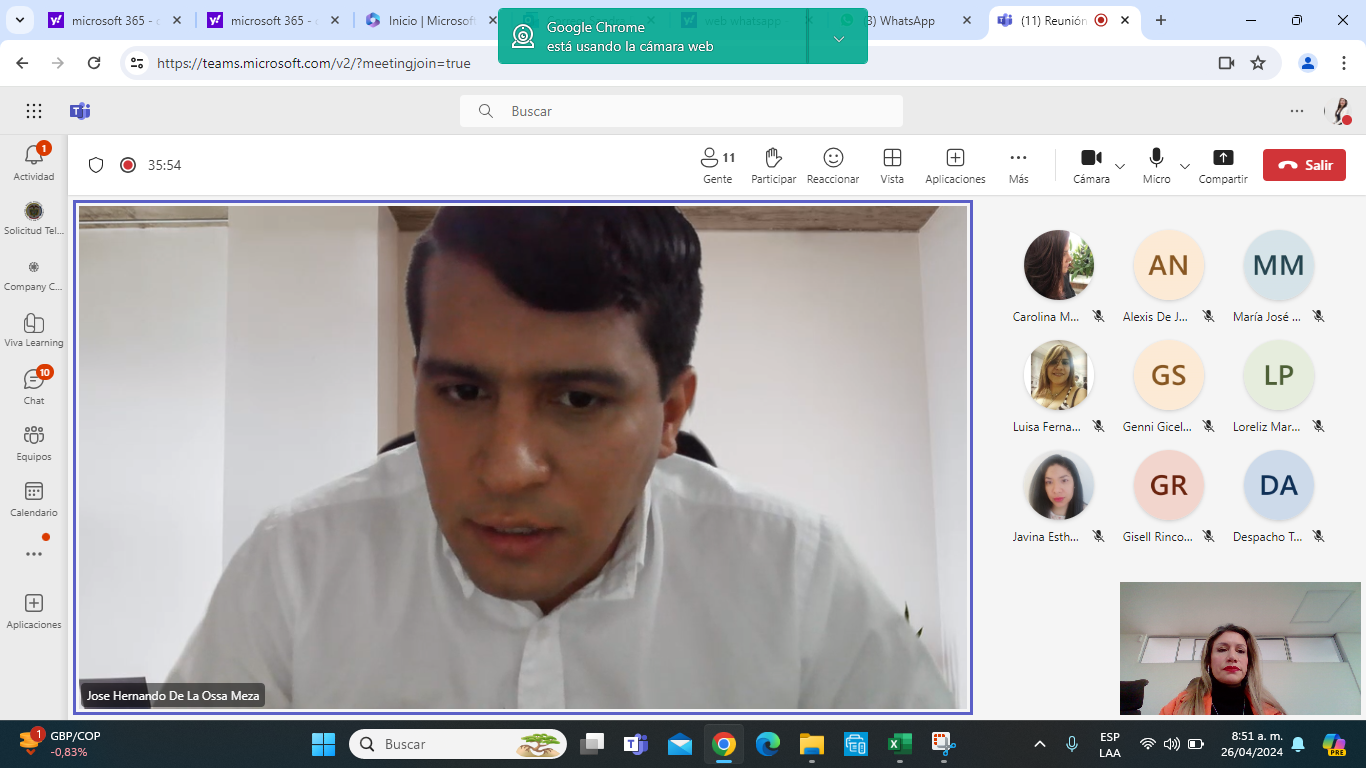Viewport: 1366px width, 768px height.
Task: Click the Teams Buscar search field
Action: click(x=681, y=111)
